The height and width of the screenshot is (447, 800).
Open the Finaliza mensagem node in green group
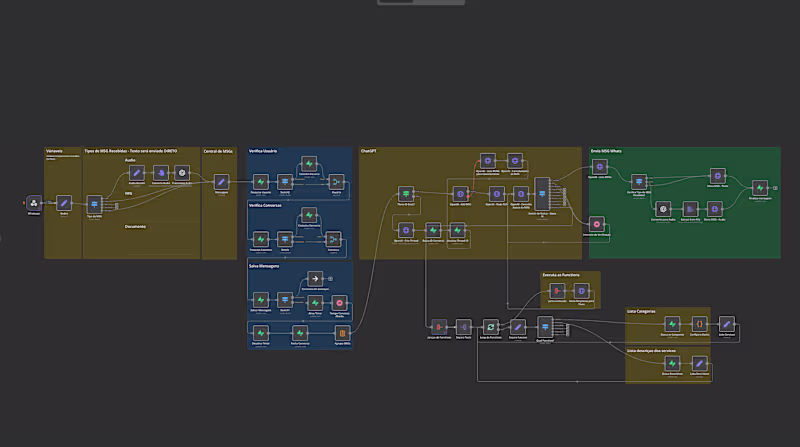(x=760, y=188)
